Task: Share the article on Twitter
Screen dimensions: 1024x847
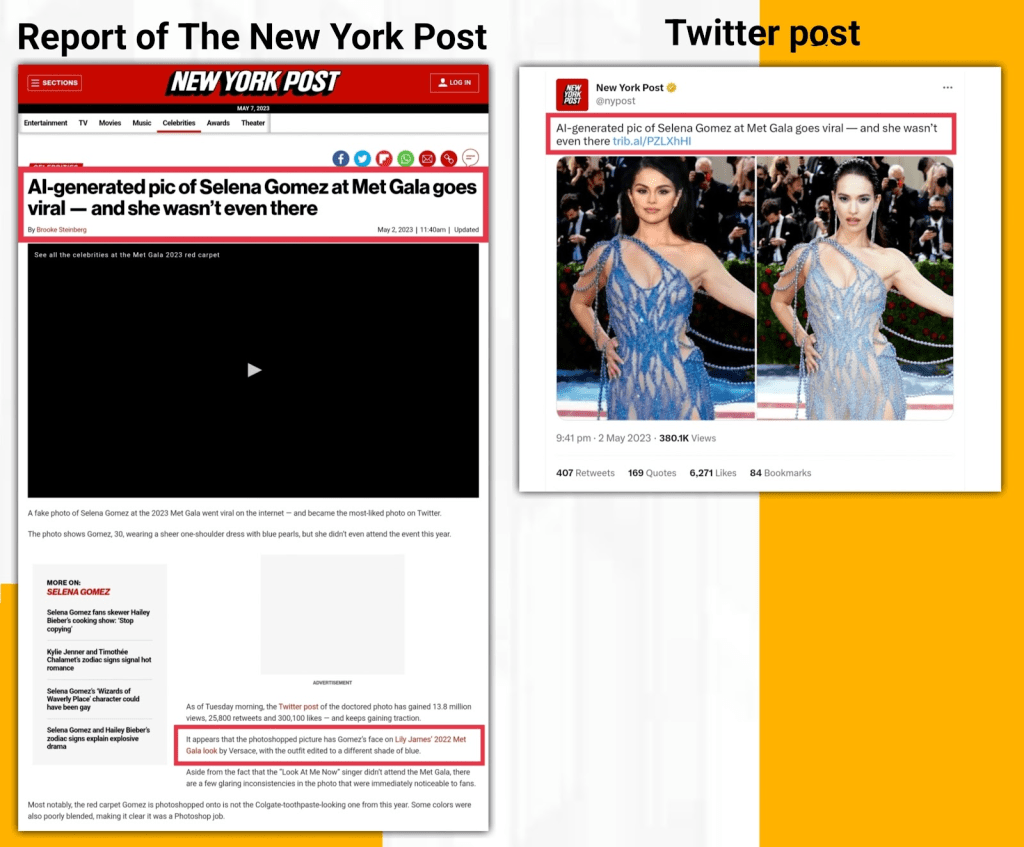Action: pos(362,158)
